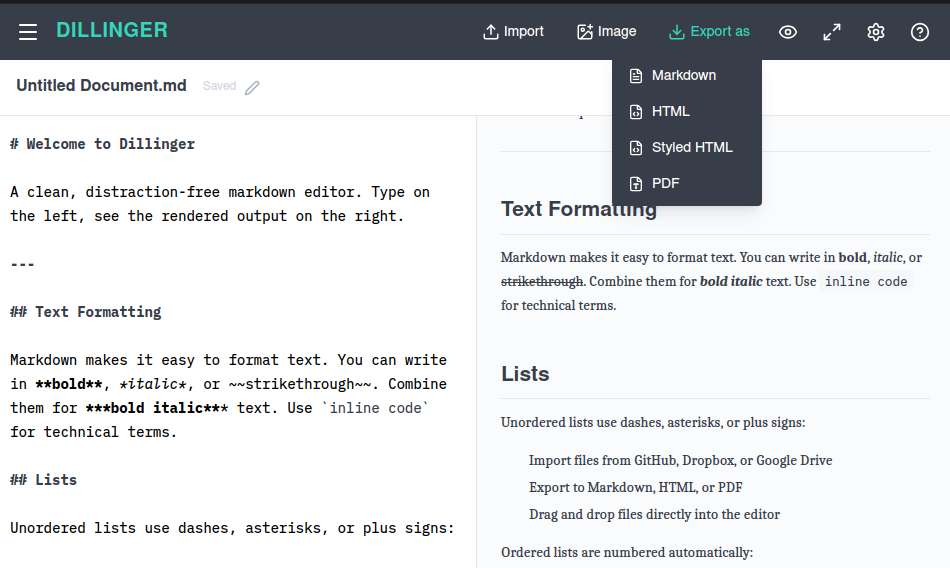Click the strikethrough word in preview
950x568 pixels.
[542, 281]
